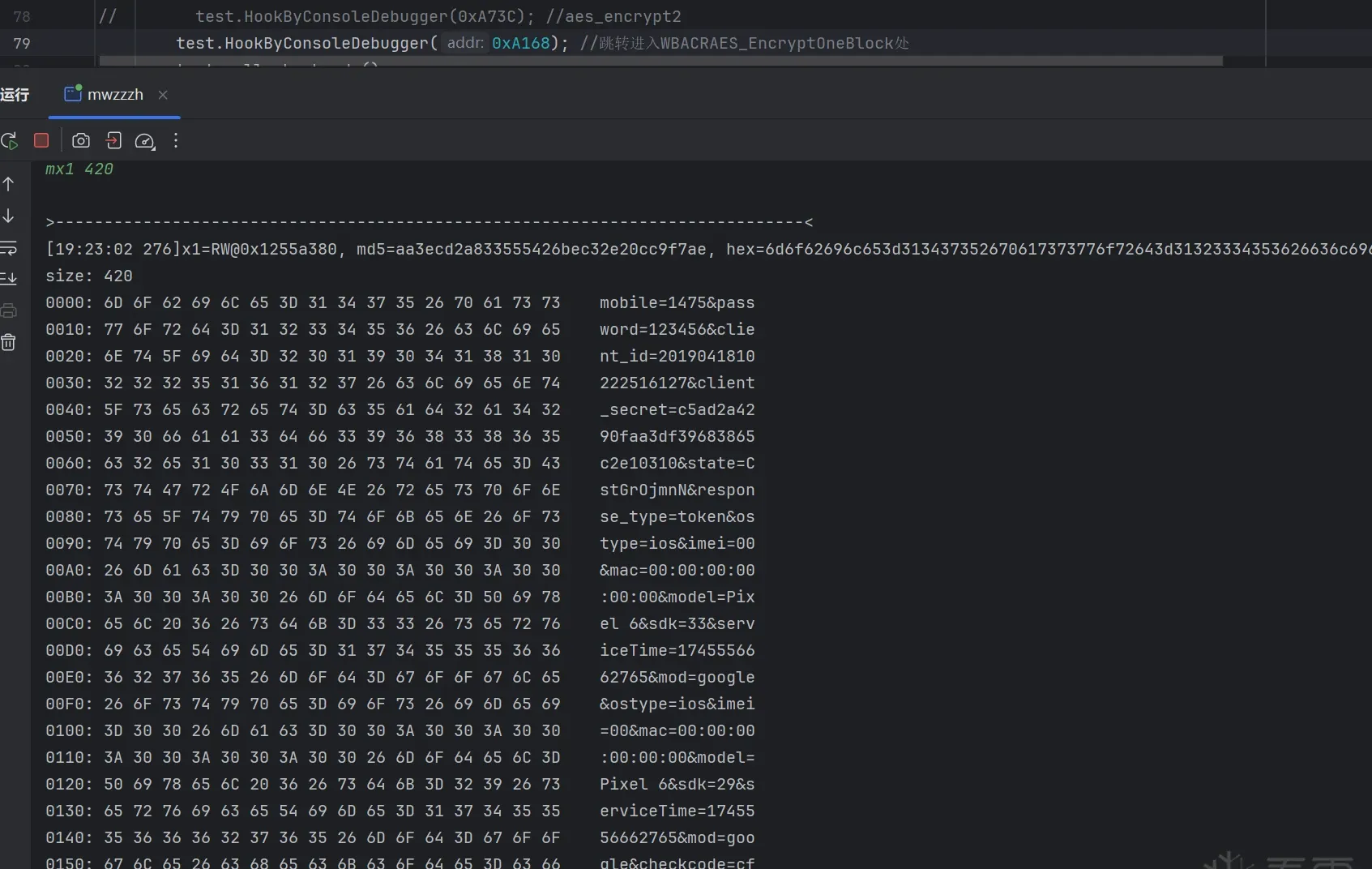Open the profiler gauge icon
This screenshot has height=869, width=1372.
pos(144,141)
